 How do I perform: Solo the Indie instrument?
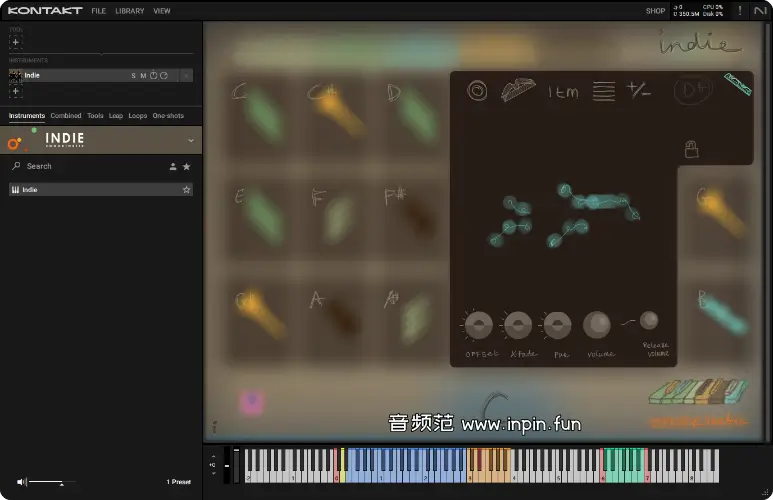coord(134,75)
